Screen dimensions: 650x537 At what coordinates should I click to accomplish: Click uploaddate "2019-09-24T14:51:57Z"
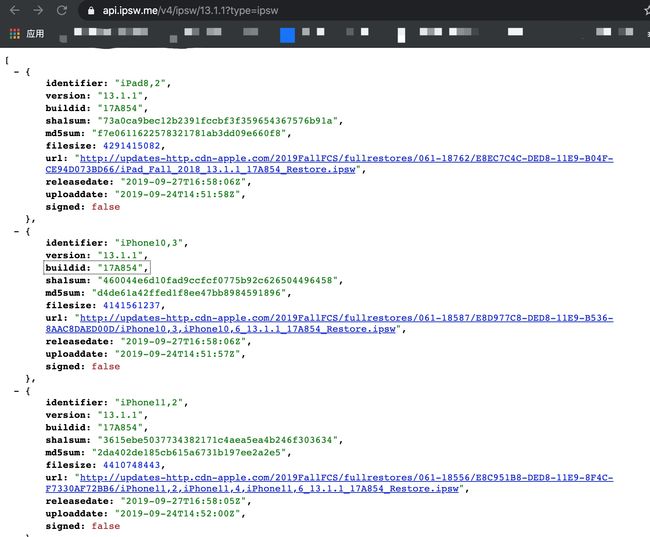(x=177, y=354)
